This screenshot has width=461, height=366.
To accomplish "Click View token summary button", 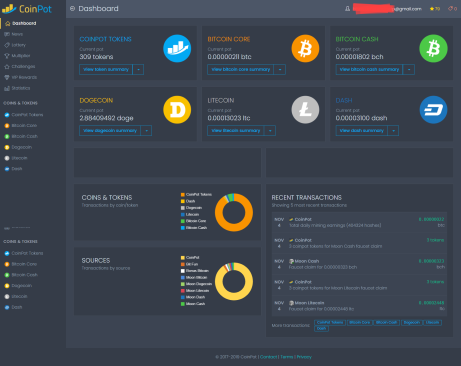I will (106, 69).
